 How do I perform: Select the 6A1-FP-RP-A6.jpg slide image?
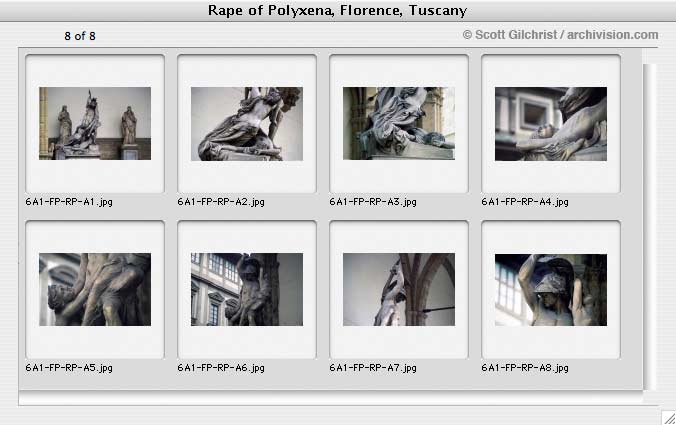point(247,289)
